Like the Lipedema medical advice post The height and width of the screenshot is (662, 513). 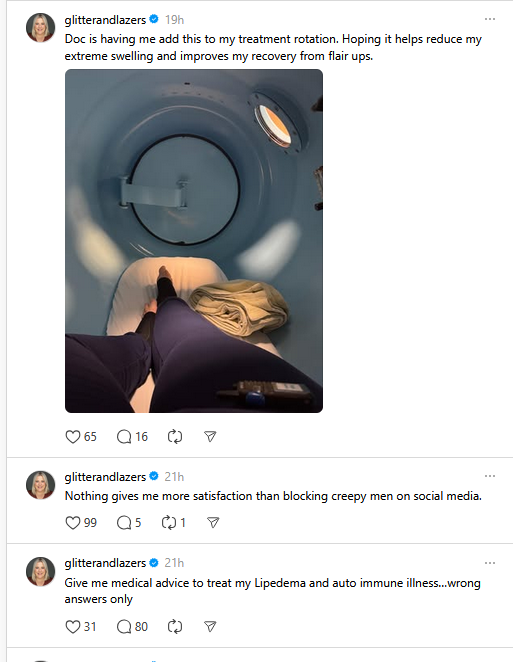pos(81,627)
